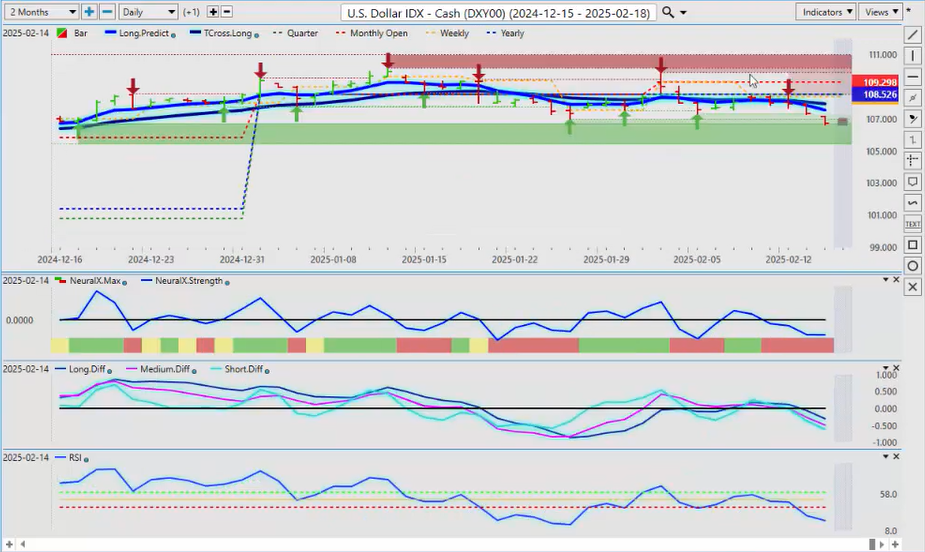Pick the callout comment bubble tool
Image resolution: width=925 pixels, height=552 pixels.
[x=912, y=182]
